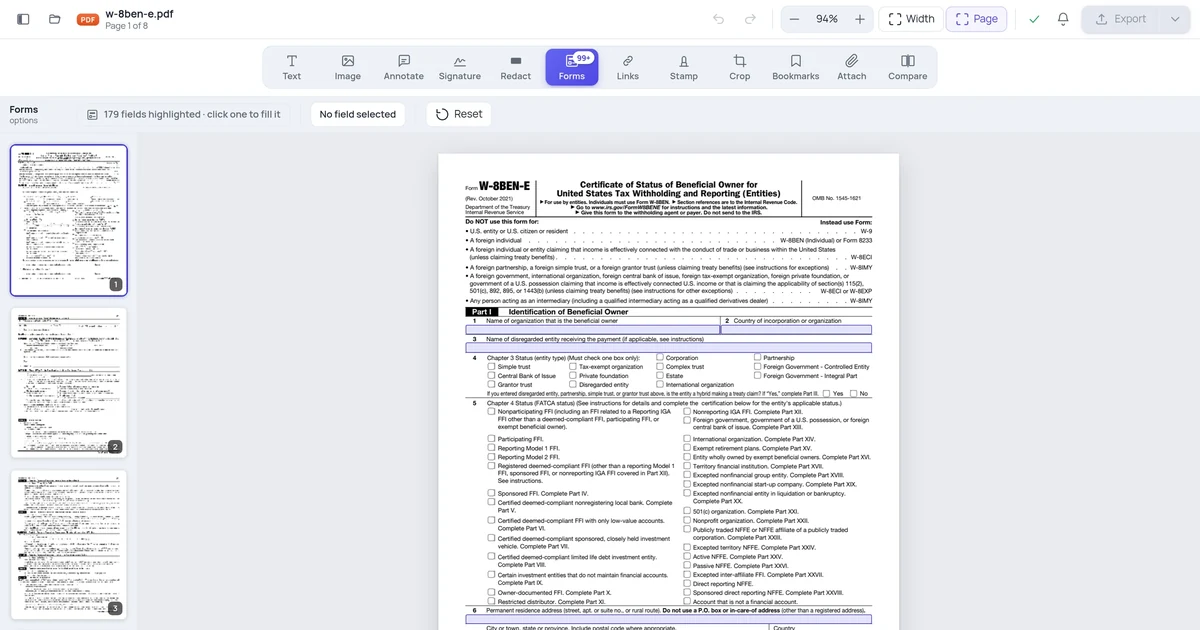This screenshot has height=630, width=1200.
Task: Check the Private foundation checkbox
Action: pos(573,376)
